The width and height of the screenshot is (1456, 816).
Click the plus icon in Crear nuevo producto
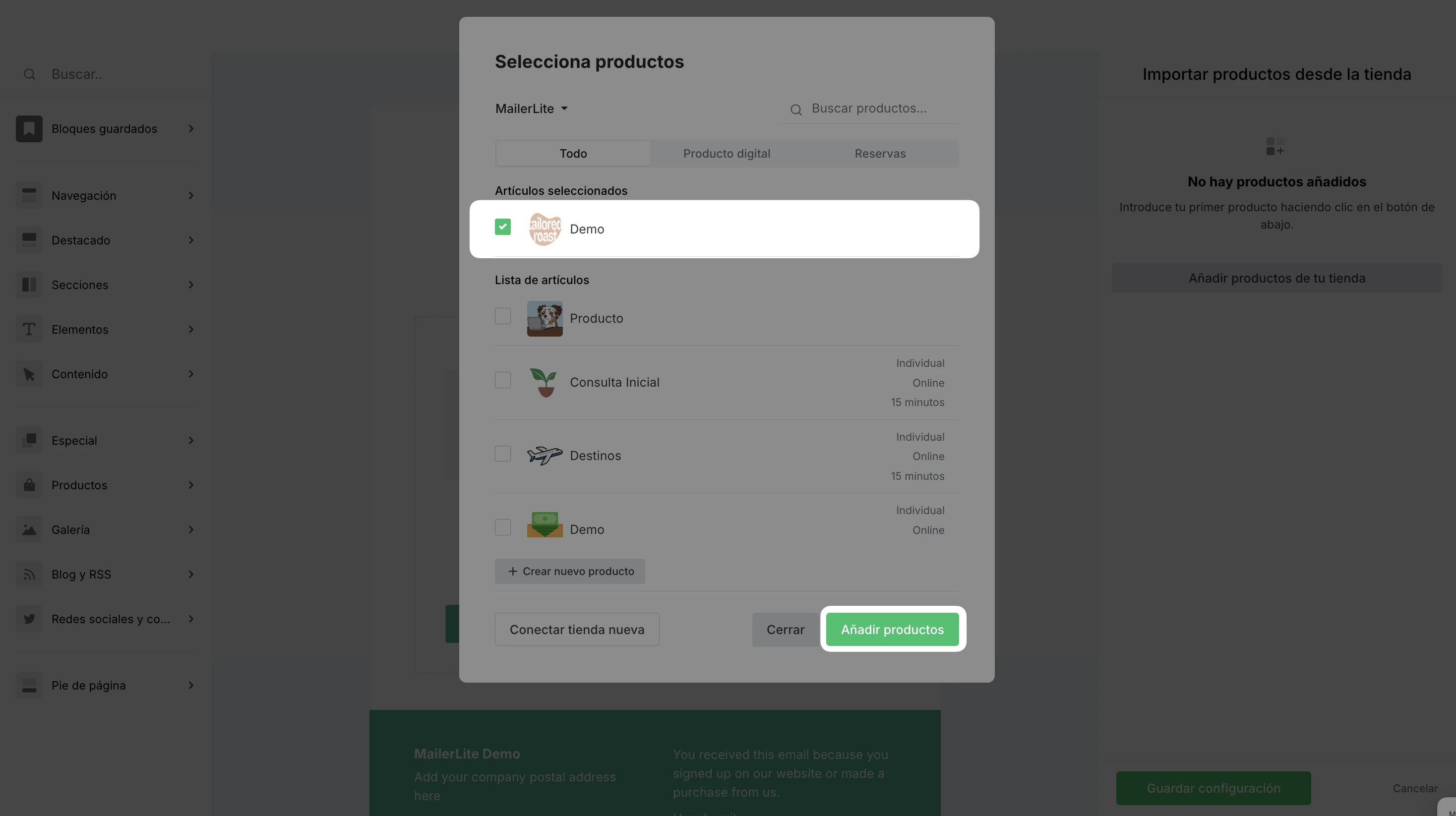click(x=513, y=571)
